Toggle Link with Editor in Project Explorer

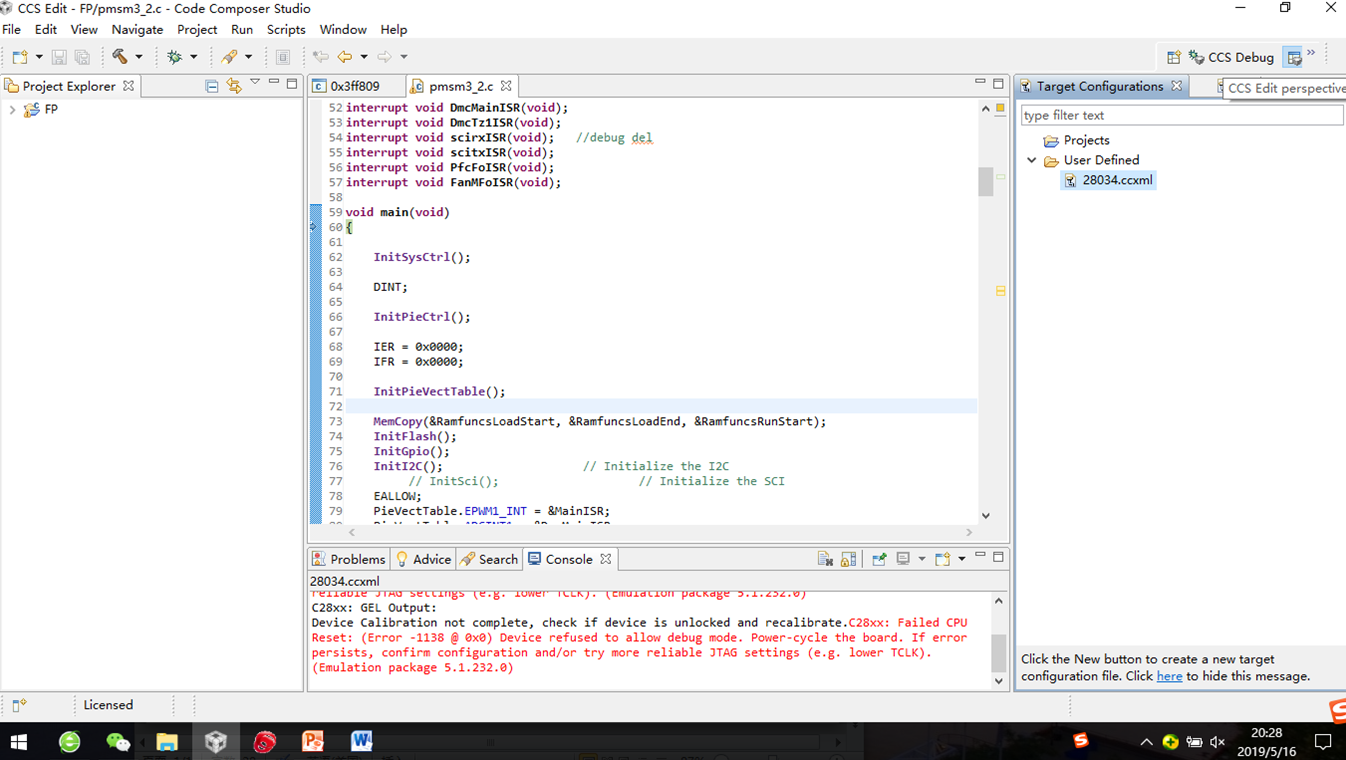(x=234, y=86)
